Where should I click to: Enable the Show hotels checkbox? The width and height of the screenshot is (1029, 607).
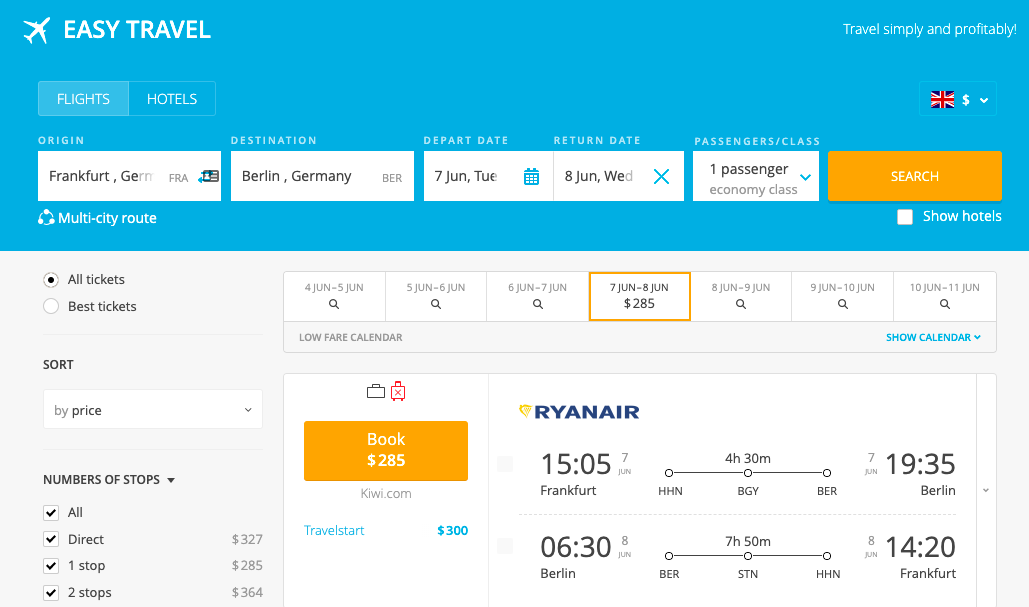pos(905,216)
